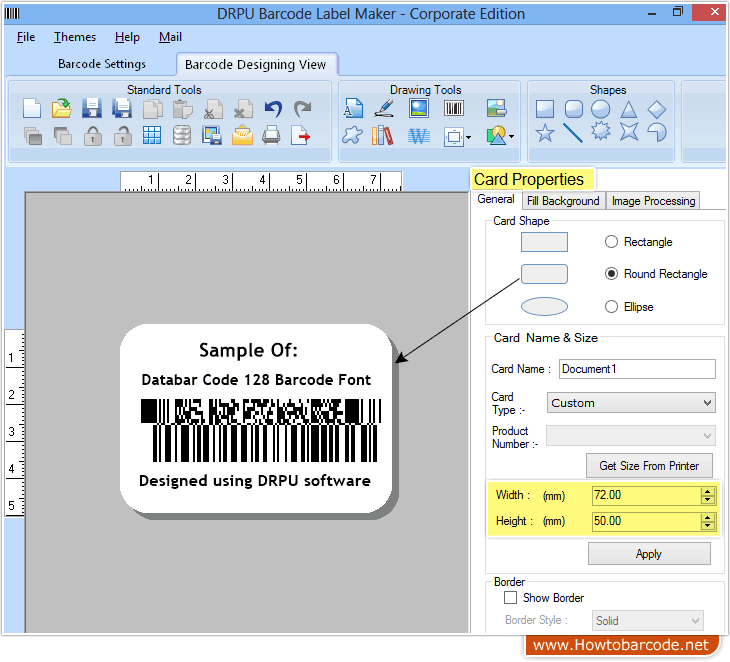Open the Card Type dropdown

(x=631, y=403)
